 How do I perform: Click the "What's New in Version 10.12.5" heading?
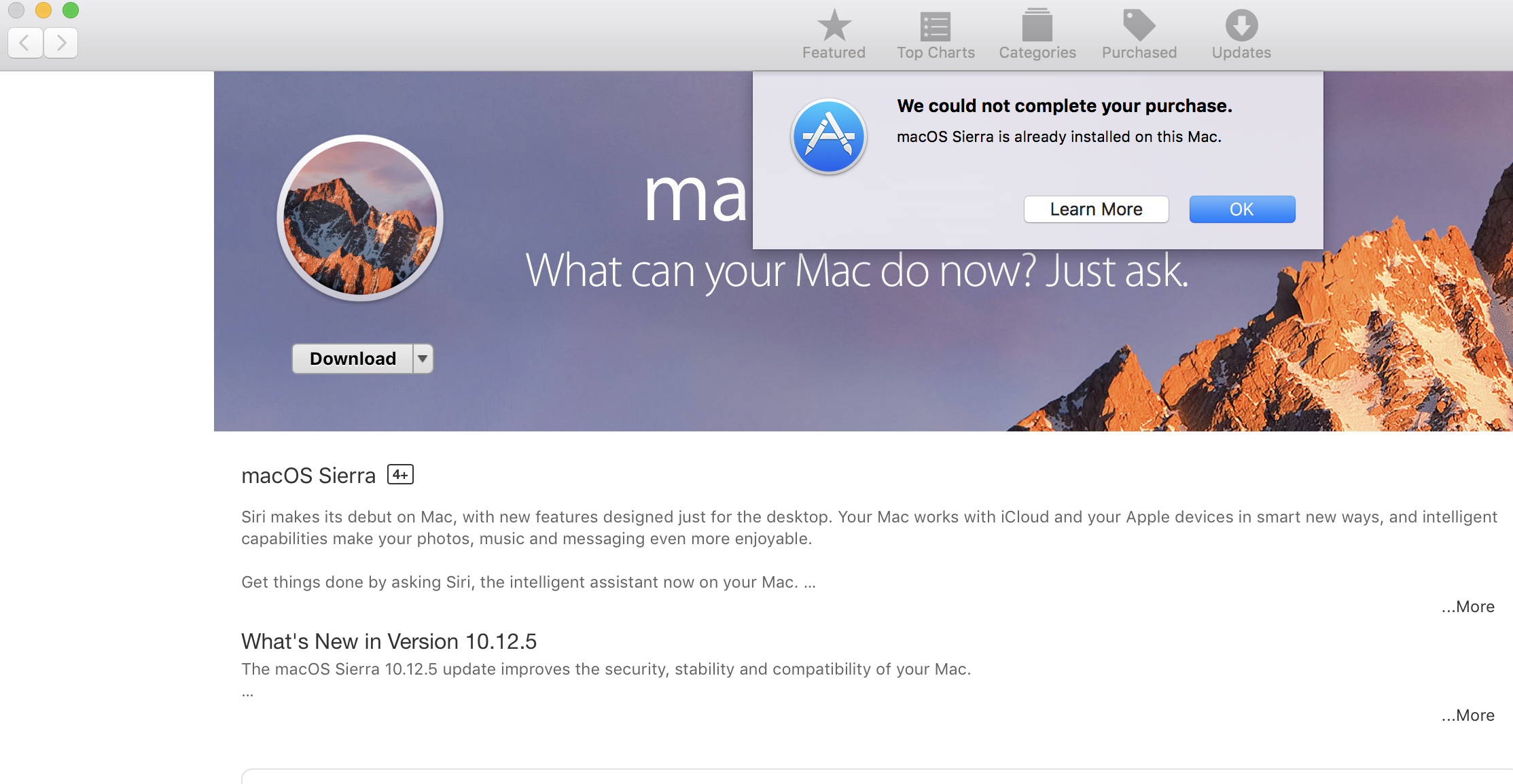coord(389,641)
